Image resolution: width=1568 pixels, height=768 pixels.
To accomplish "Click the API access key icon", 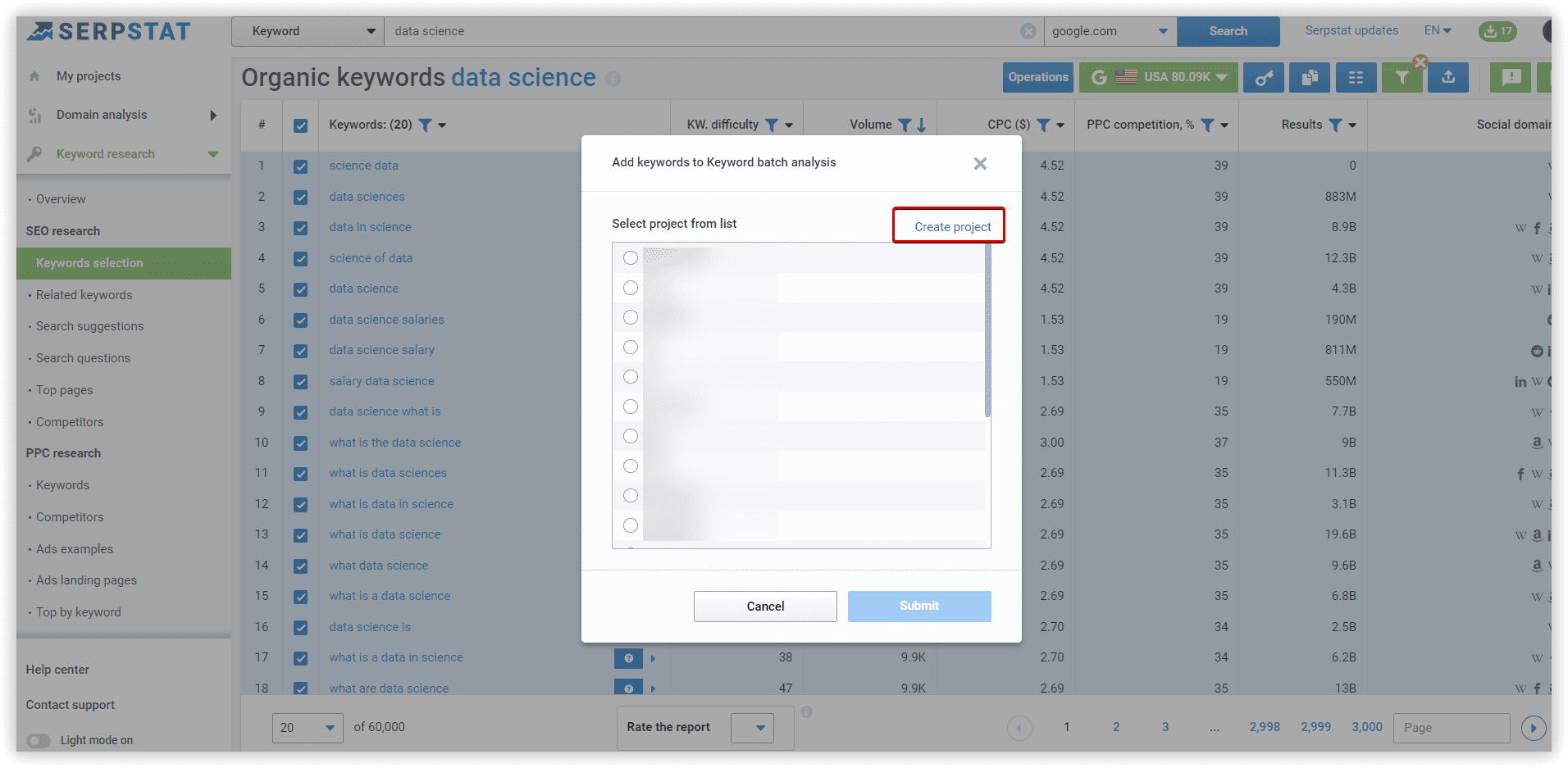I will click(x=1263, y=77).
